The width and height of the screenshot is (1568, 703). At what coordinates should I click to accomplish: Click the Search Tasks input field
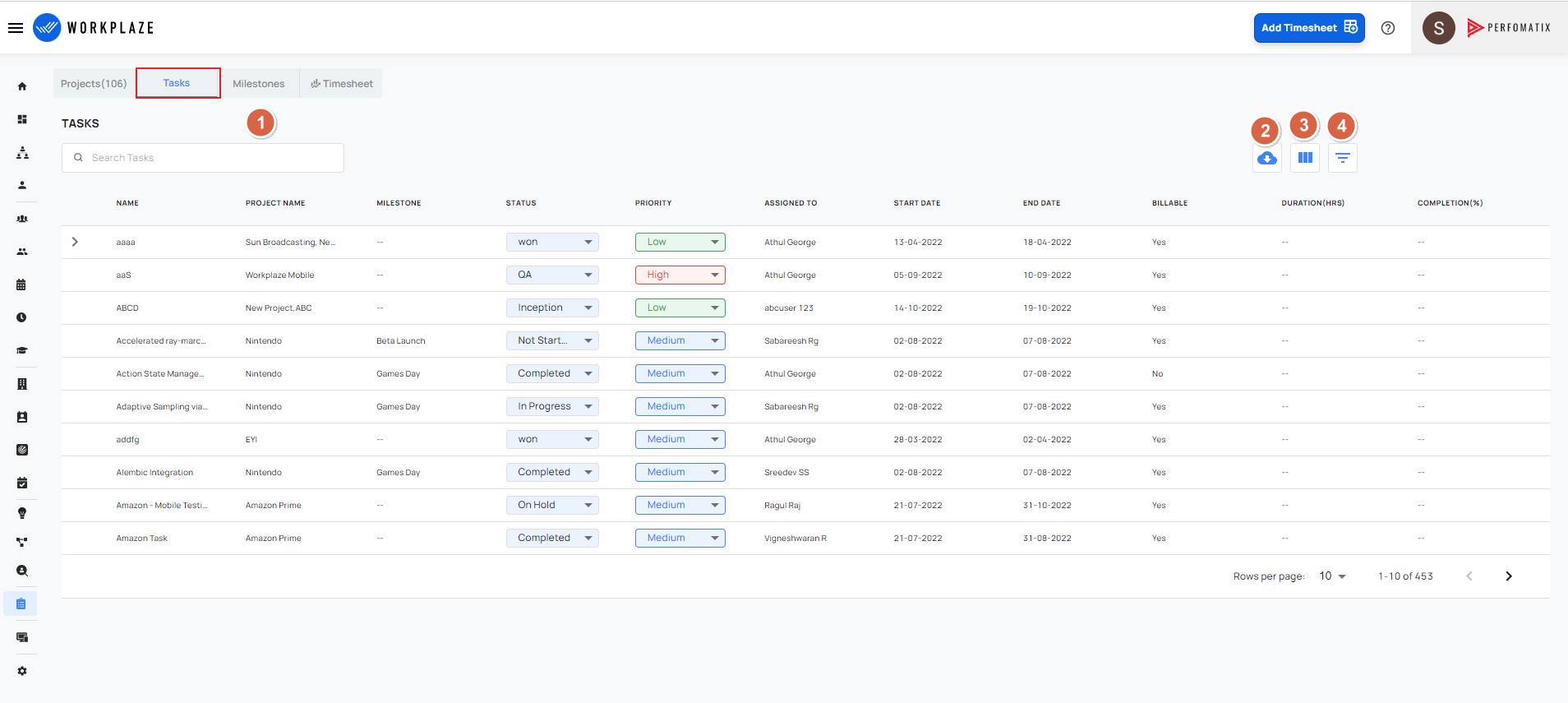(203, 158)
